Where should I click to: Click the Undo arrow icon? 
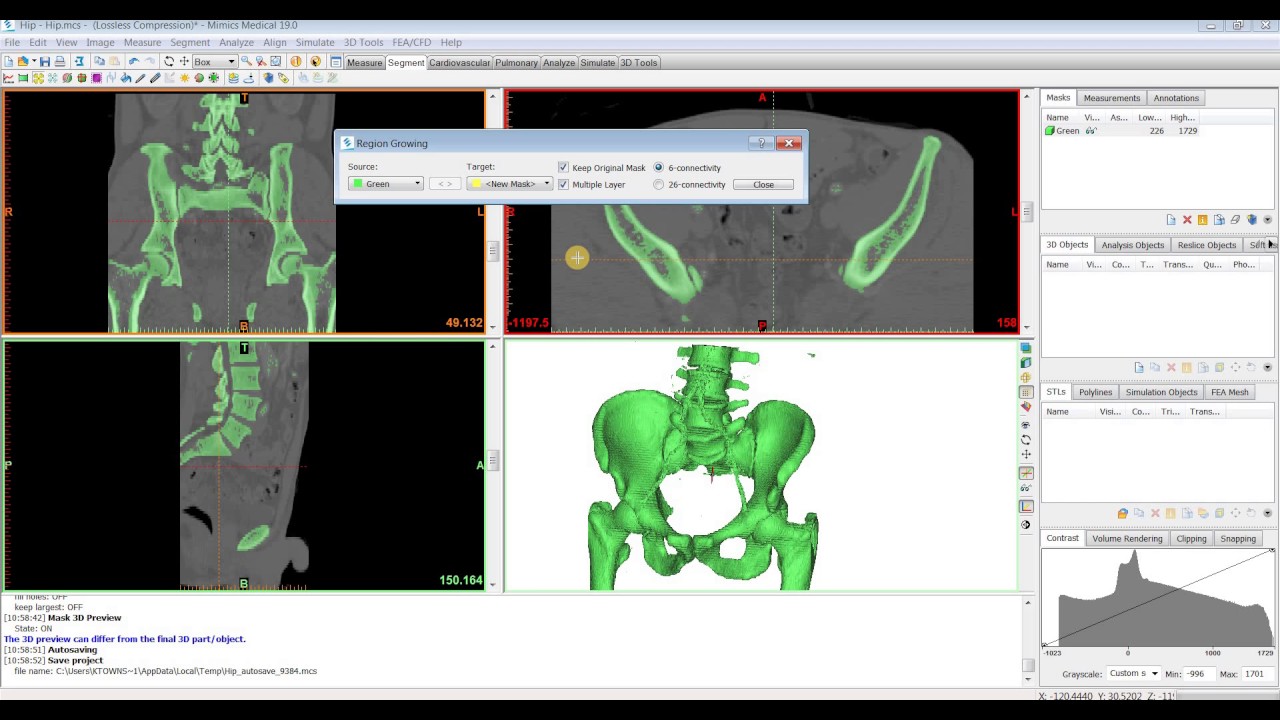(134, 62)
